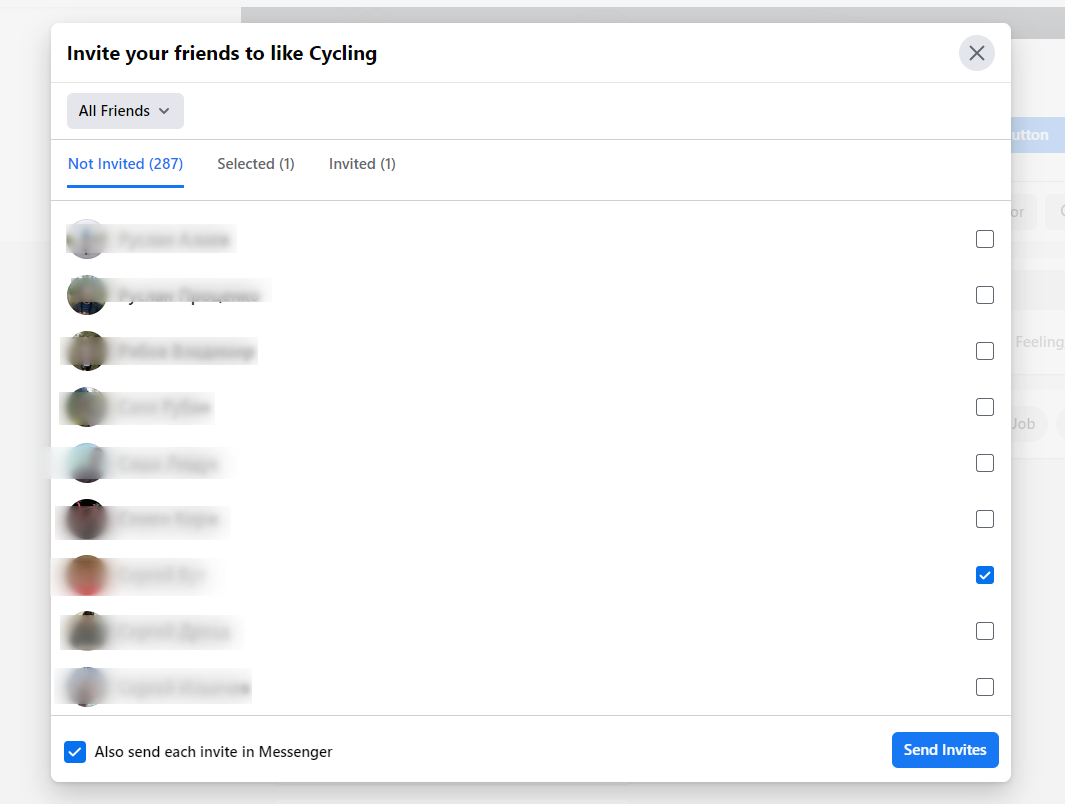The image size is (1065, 804).
Task: Check the last visible friend's checkbox
Action: 985,687
